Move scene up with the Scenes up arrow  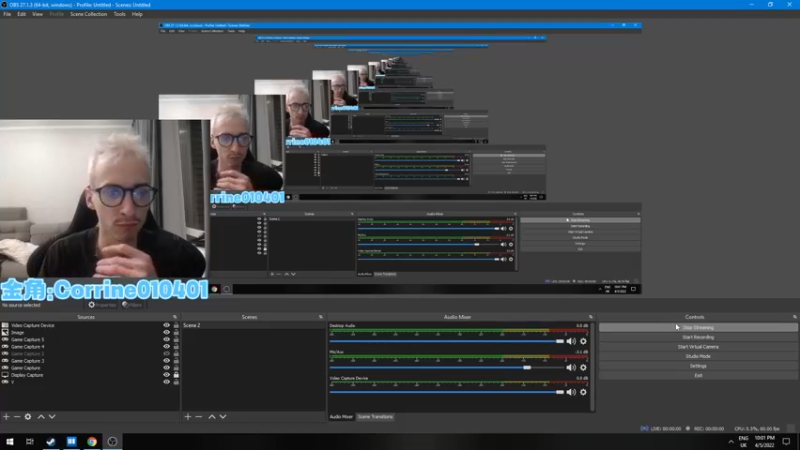tap(212, 417)
